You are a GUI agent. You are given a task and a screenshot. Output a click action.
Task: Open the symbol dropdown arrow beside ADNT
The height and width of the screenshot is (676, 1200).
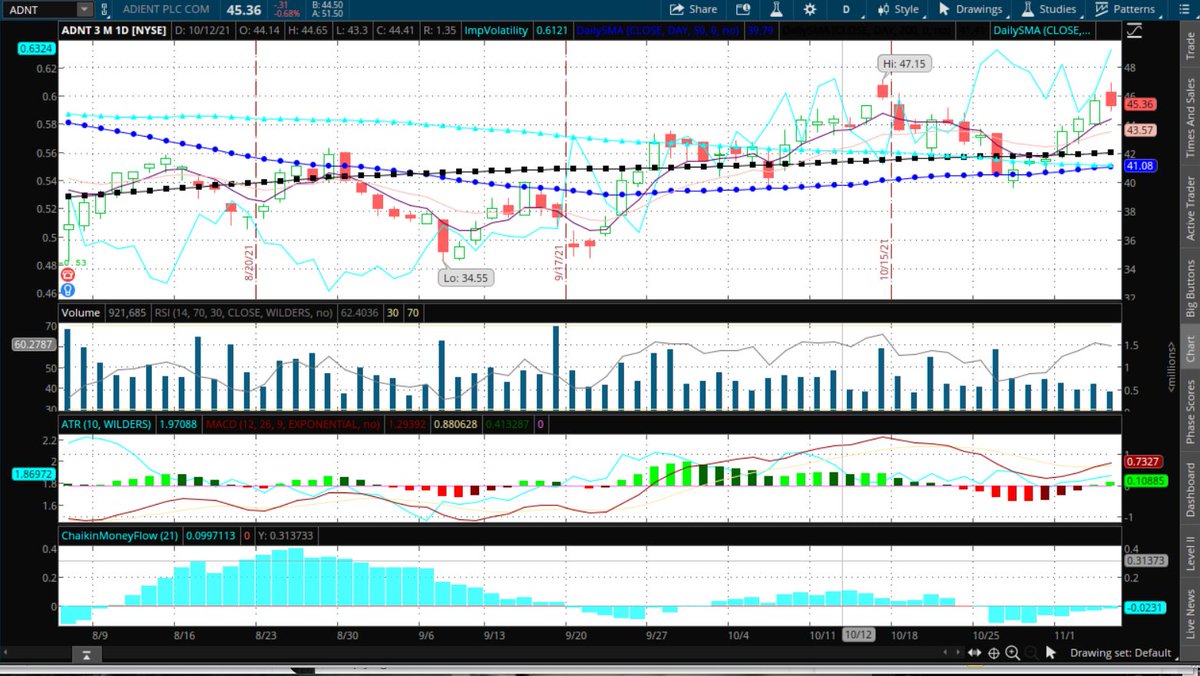(x=83, y=9)
